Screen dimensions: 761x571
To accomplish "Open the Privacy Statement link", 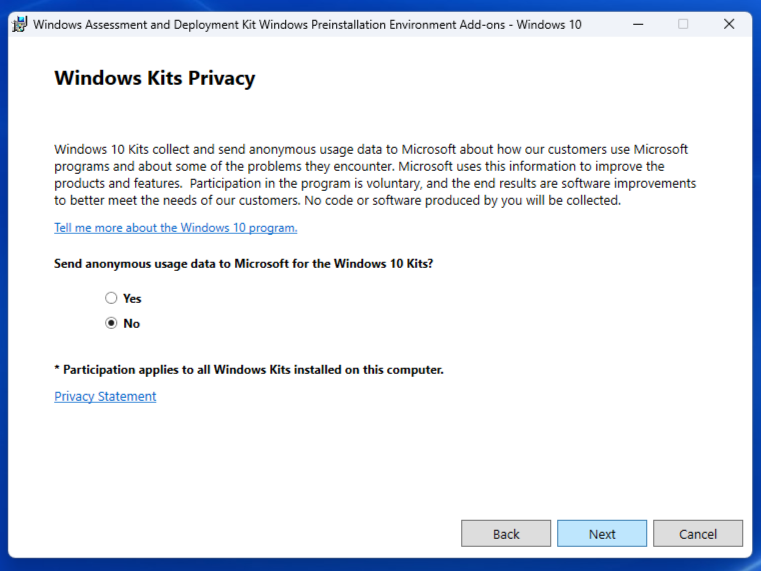I will point(105,396).
